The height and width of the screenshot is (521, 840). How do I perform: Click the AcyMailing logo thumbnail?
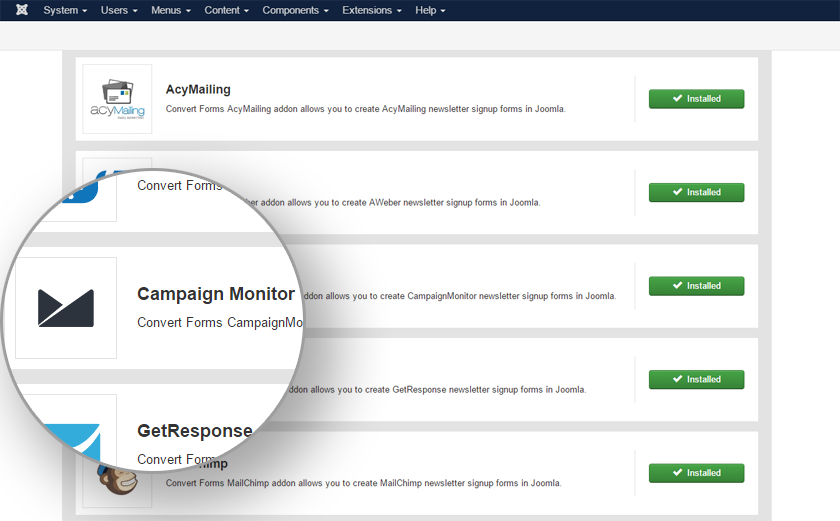(x=117, y=99)
